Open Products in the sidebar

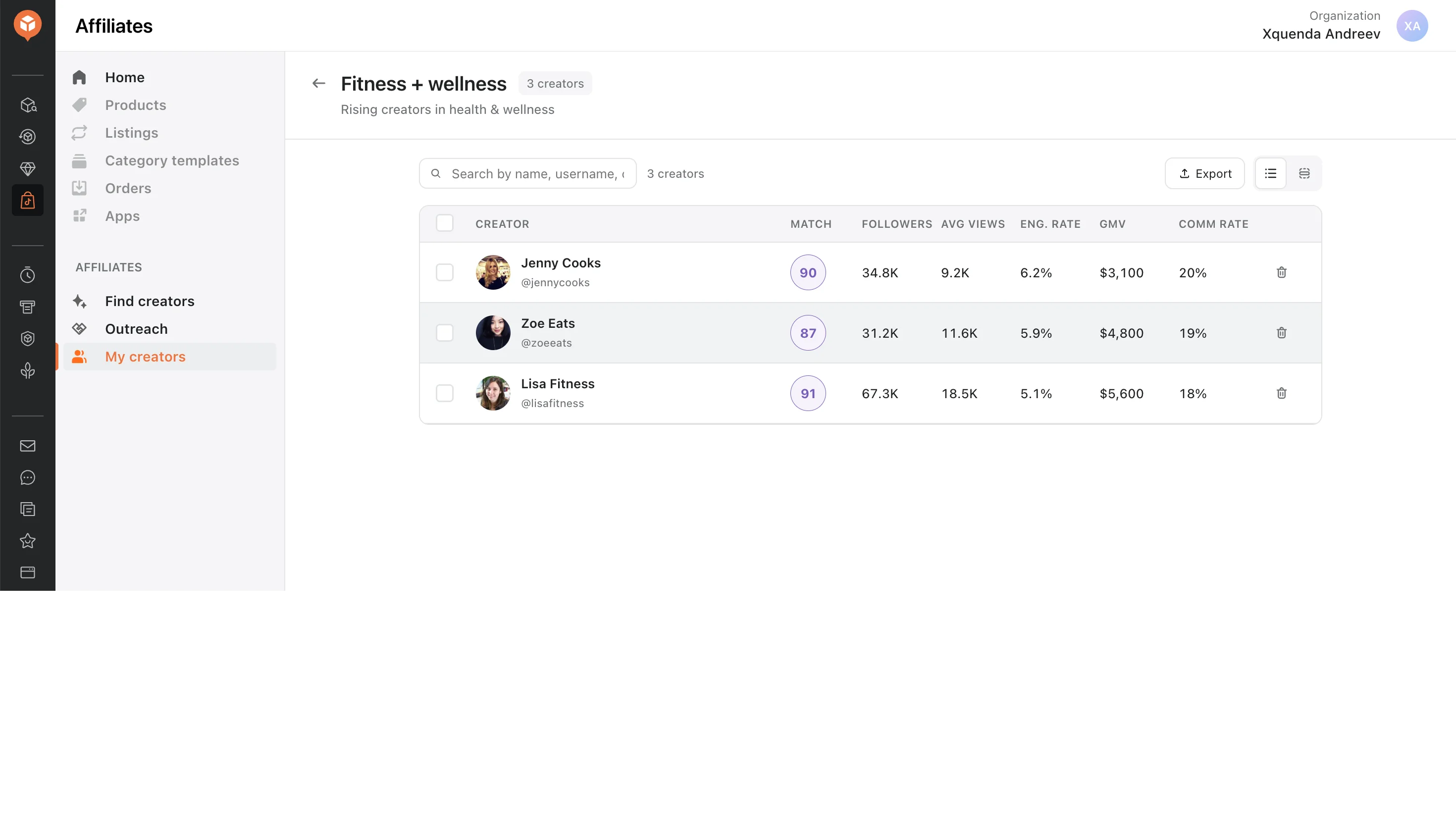coord(169,105)
